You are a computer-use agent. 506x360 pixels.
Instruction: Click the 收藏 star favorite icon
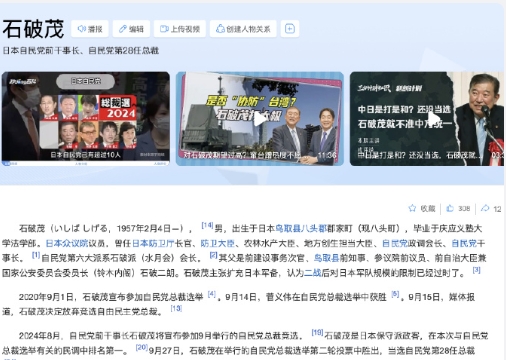click(x=412, y=208)
